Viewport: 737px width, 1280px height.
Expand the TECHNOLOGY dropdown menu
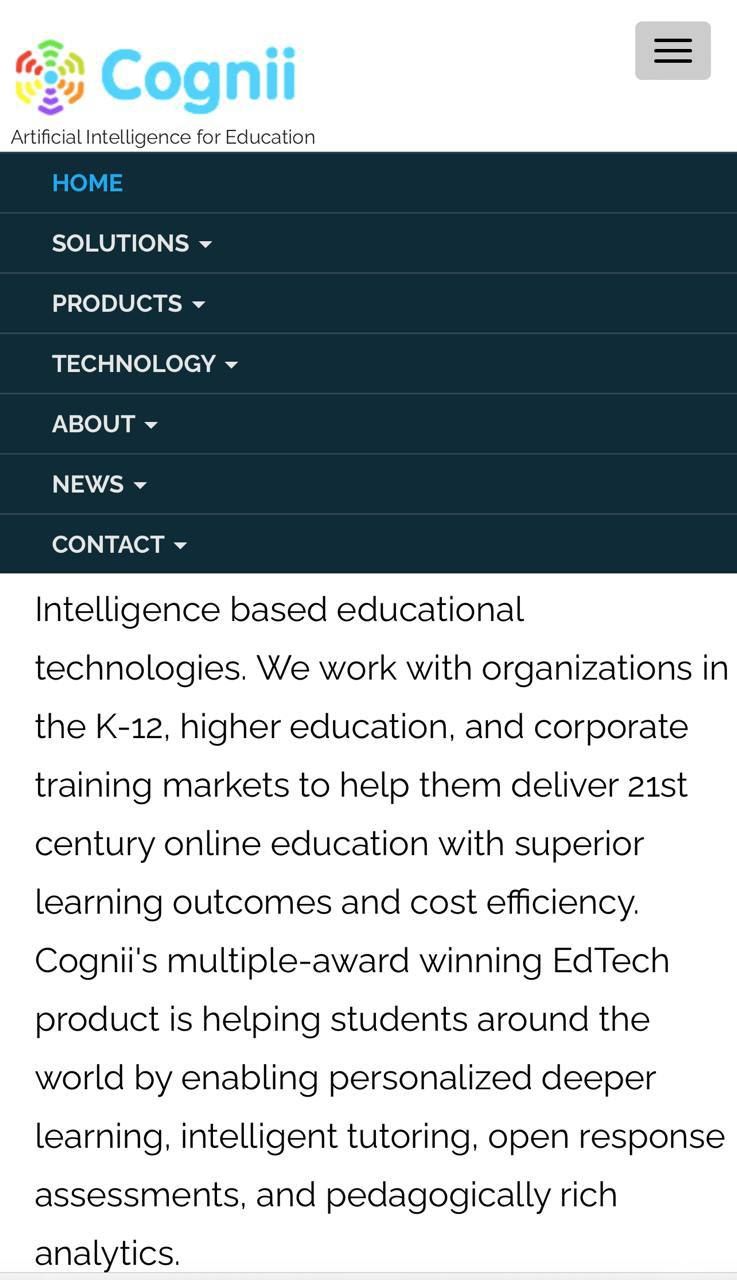tap(133, 363)
